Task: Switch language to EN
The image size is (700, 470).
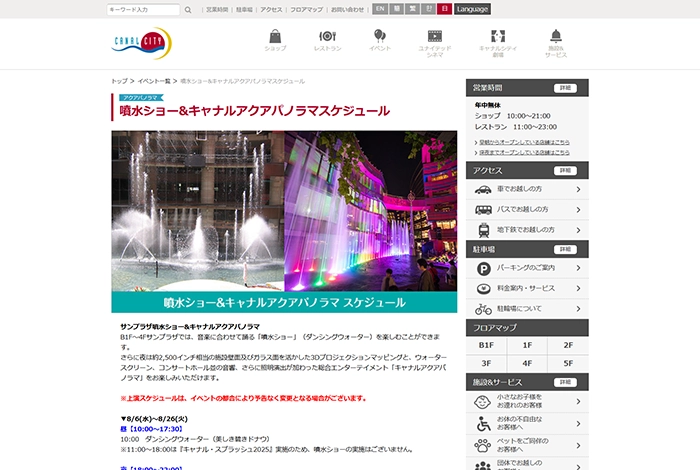Action: coord(380,9)
